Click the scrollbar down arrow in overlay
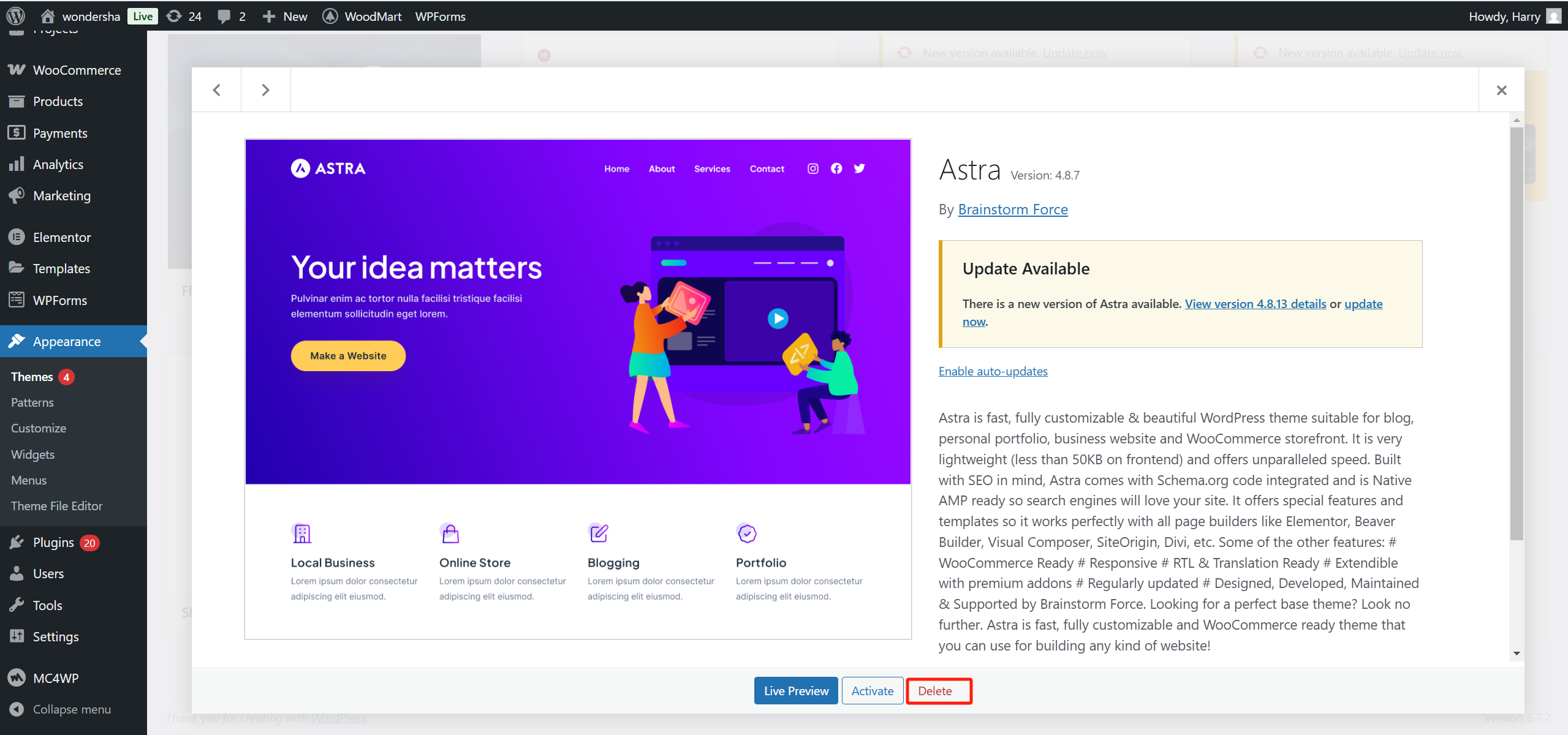 (x=1517, y=653)
